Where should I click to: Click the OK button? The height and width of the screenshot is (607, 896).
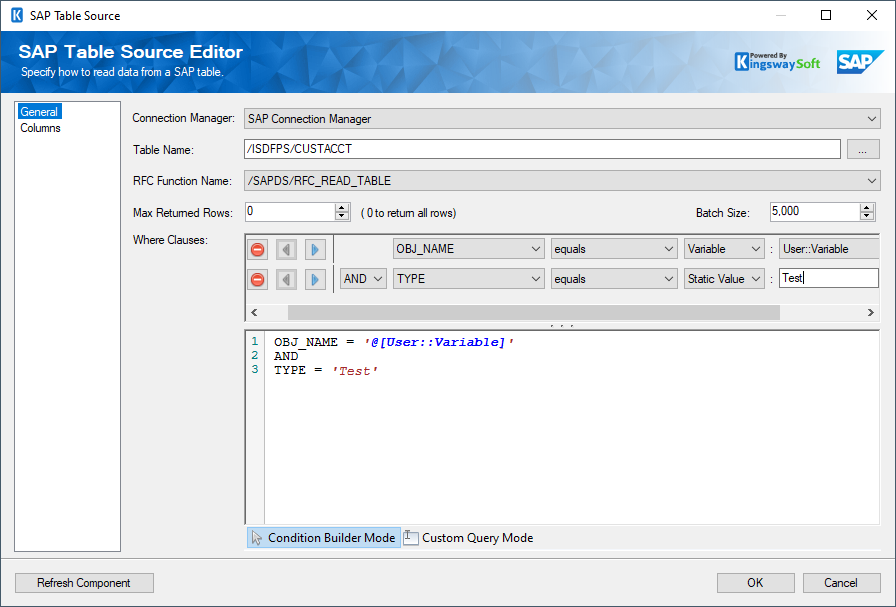coord(755,583)
